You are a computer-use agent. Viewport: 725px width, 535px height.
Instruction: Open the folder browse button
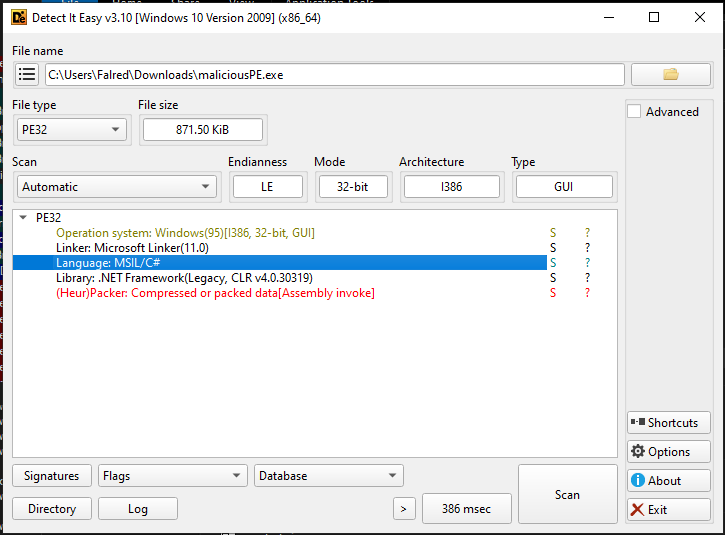(x=671, y=75)
